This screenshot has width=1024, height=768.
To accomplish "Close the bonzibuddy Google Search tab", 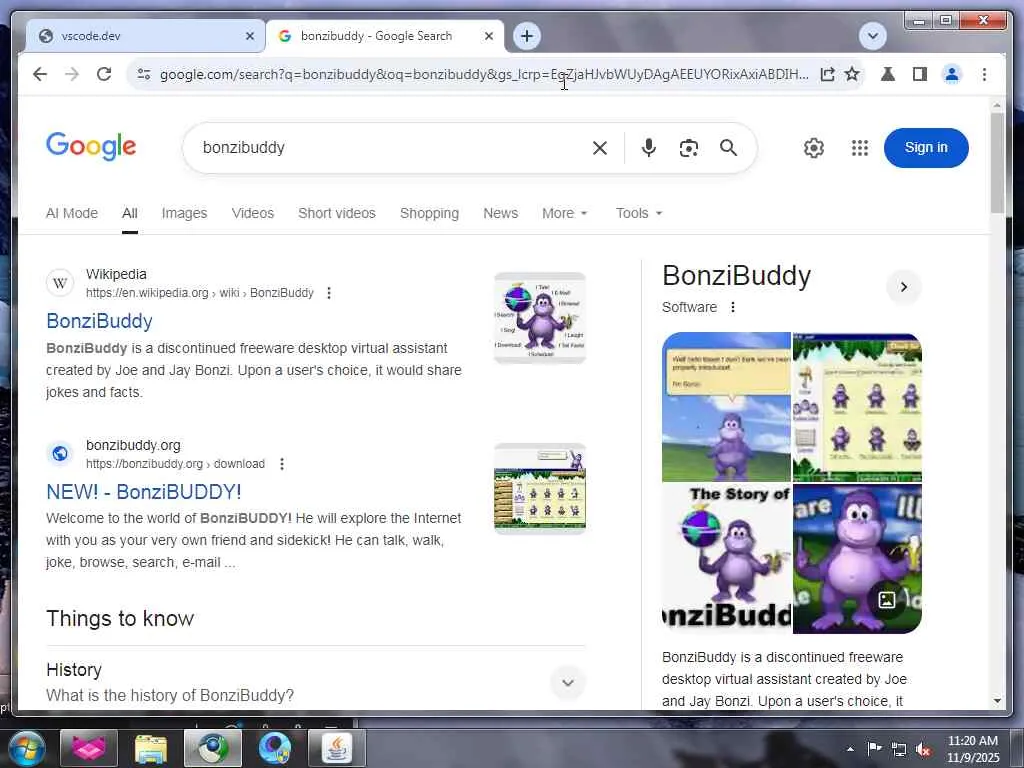I will click(x=488, y=36).
